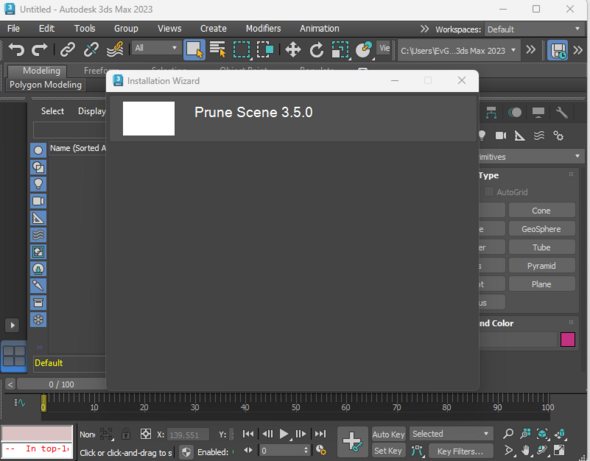Click the Tube primitive button
The image size is (590, 461).
(542, 247)
